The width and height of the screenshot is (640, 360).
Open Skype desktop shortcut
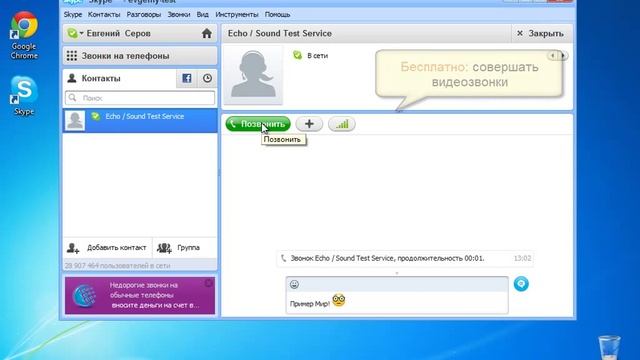coord(24,95)
